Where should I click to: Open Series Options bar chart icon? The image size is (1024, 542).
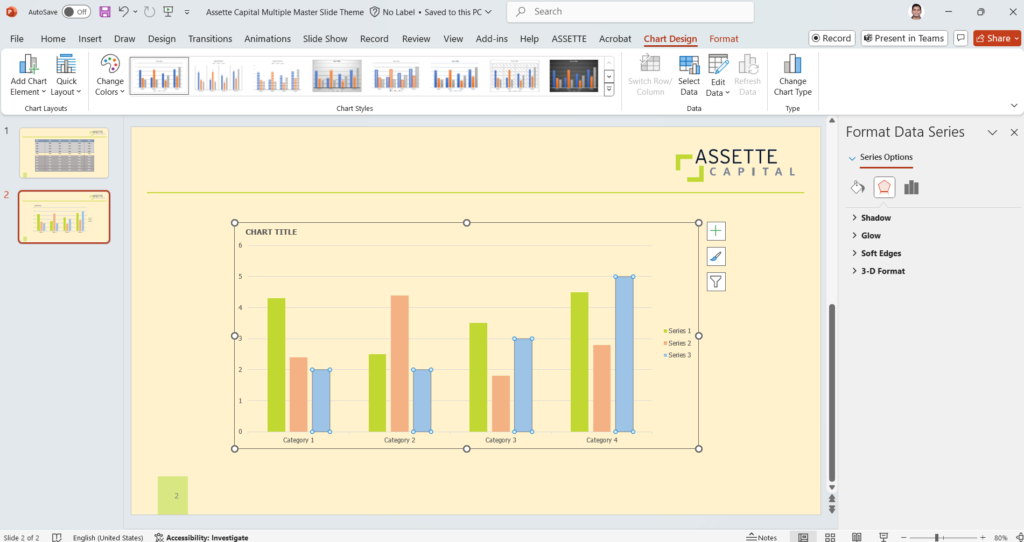tap(911, 187)
